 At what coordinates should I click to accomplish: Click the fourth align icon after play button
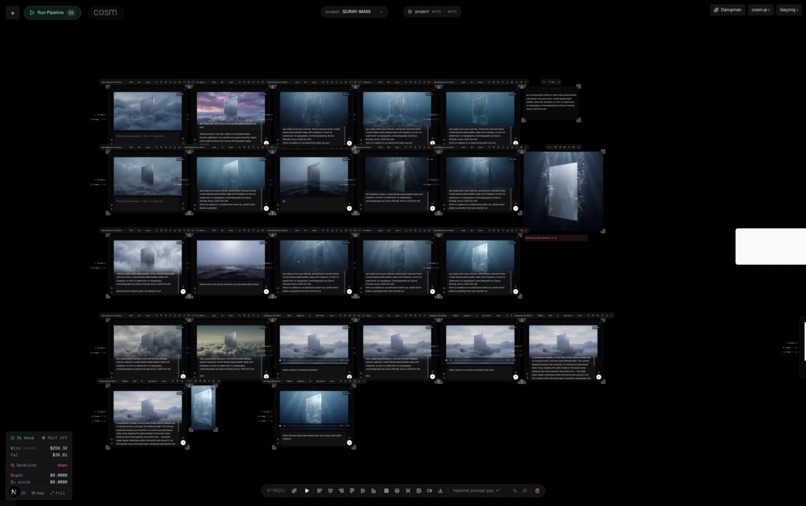pyautogui.click(x=352, y=491)
